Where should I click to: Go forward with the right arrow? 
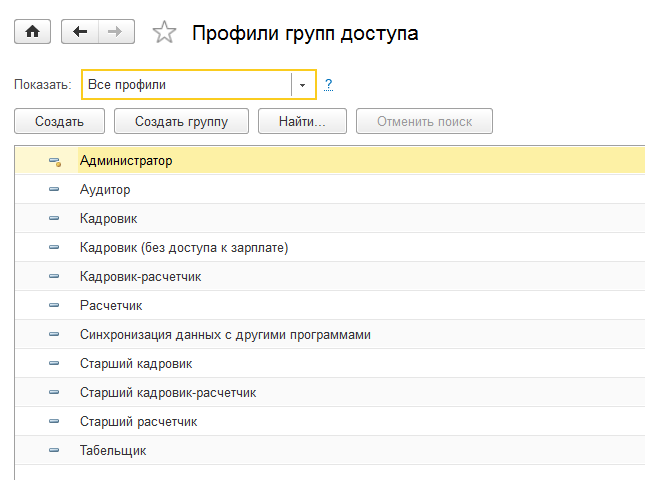(115, 32)
